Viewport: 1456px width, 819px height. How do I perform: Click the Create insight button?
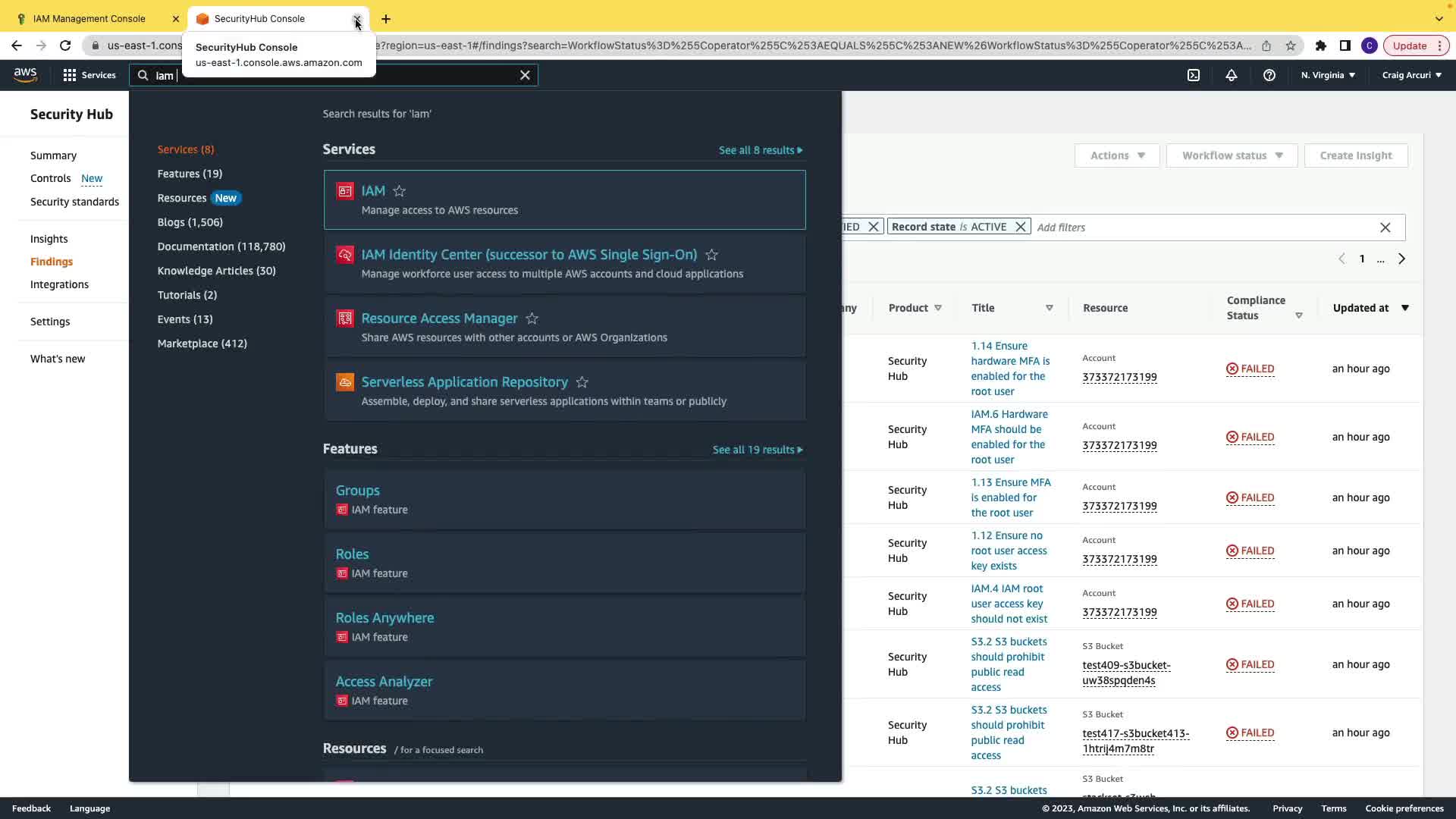(x=1355, y=155)
